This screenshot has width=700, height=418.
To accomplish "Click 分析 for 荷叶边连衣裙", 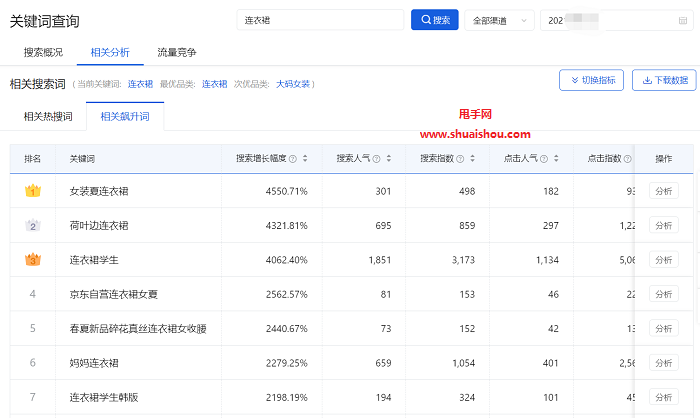I will [x=664, y=226].
